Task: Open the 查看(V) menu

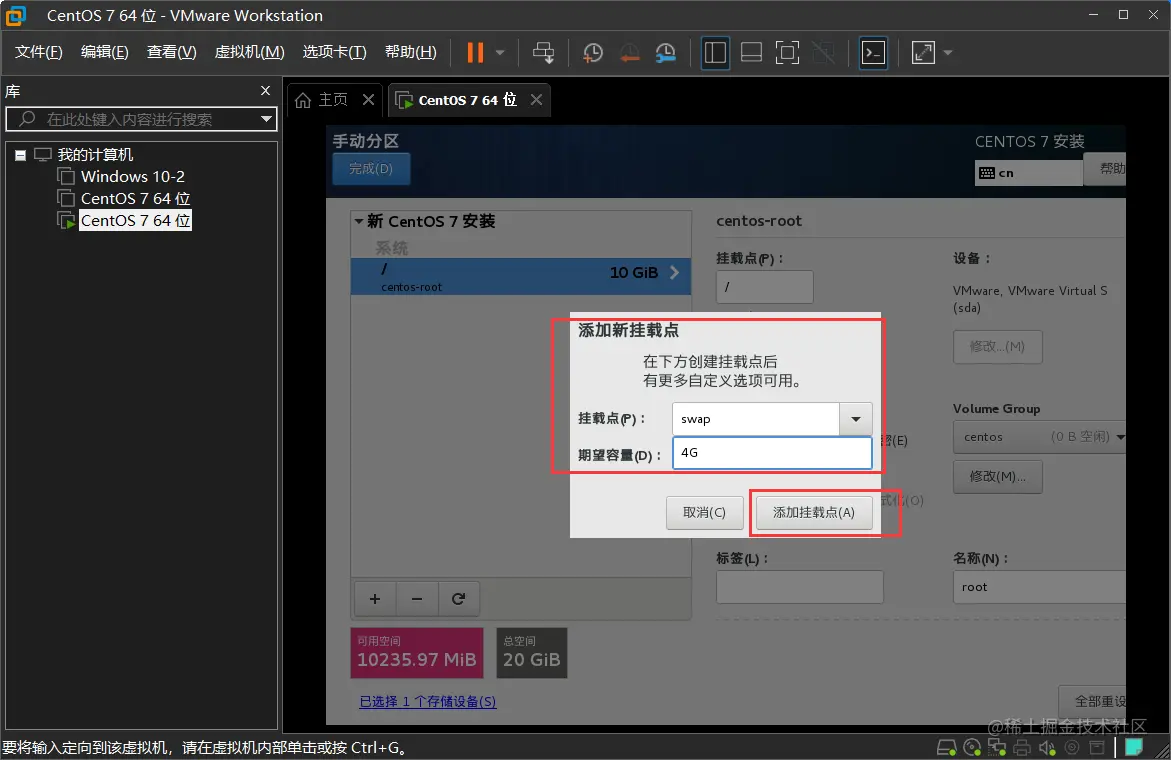Action: point(172,52)
